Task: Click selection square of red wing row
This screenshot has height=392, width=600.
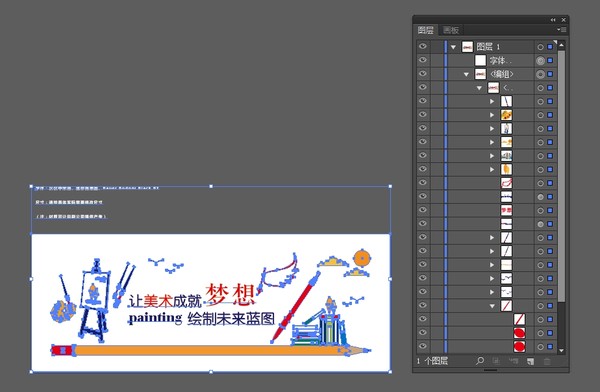Action: coord(550,183)
